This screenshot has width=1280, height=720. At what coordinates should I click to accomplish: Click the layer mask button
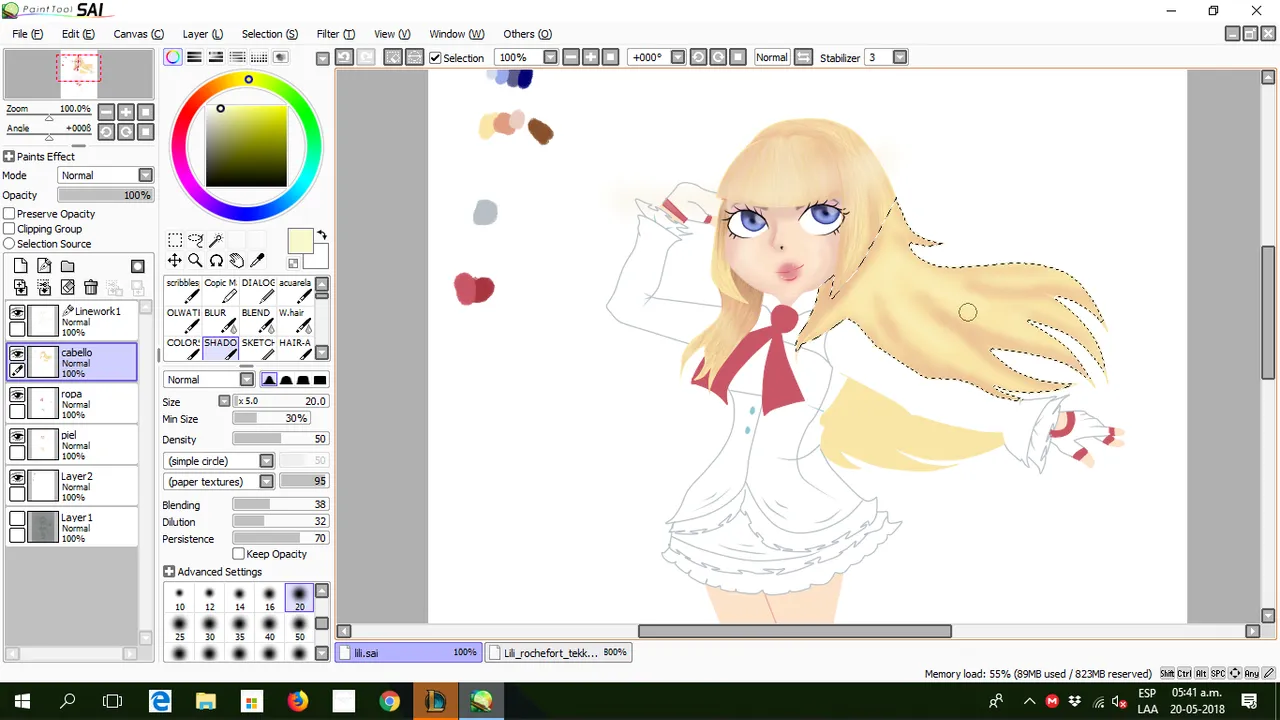[x=138, y=266]
